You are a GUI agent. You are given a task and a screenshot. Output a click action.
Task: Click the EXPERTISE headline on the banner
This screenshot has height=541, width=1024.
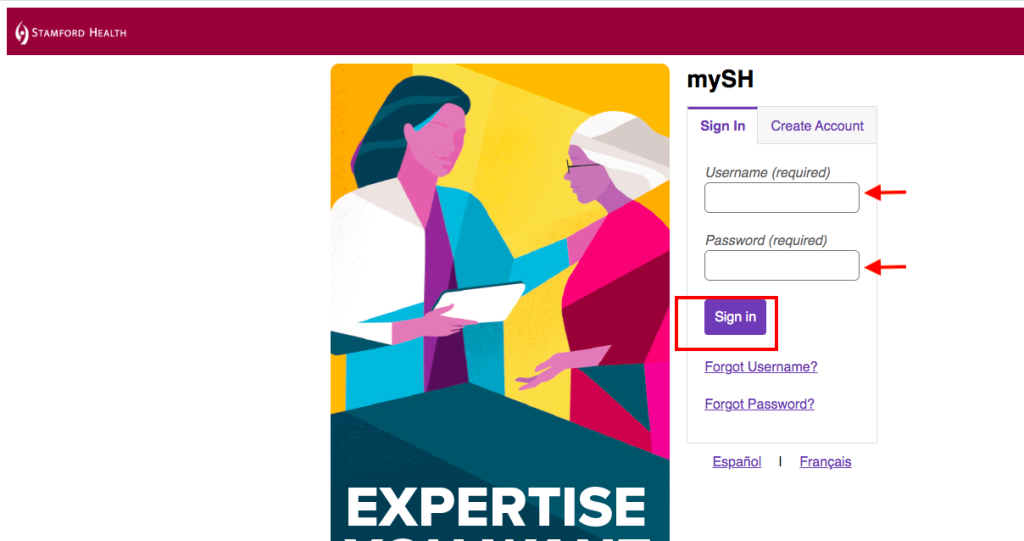point(496,507)
